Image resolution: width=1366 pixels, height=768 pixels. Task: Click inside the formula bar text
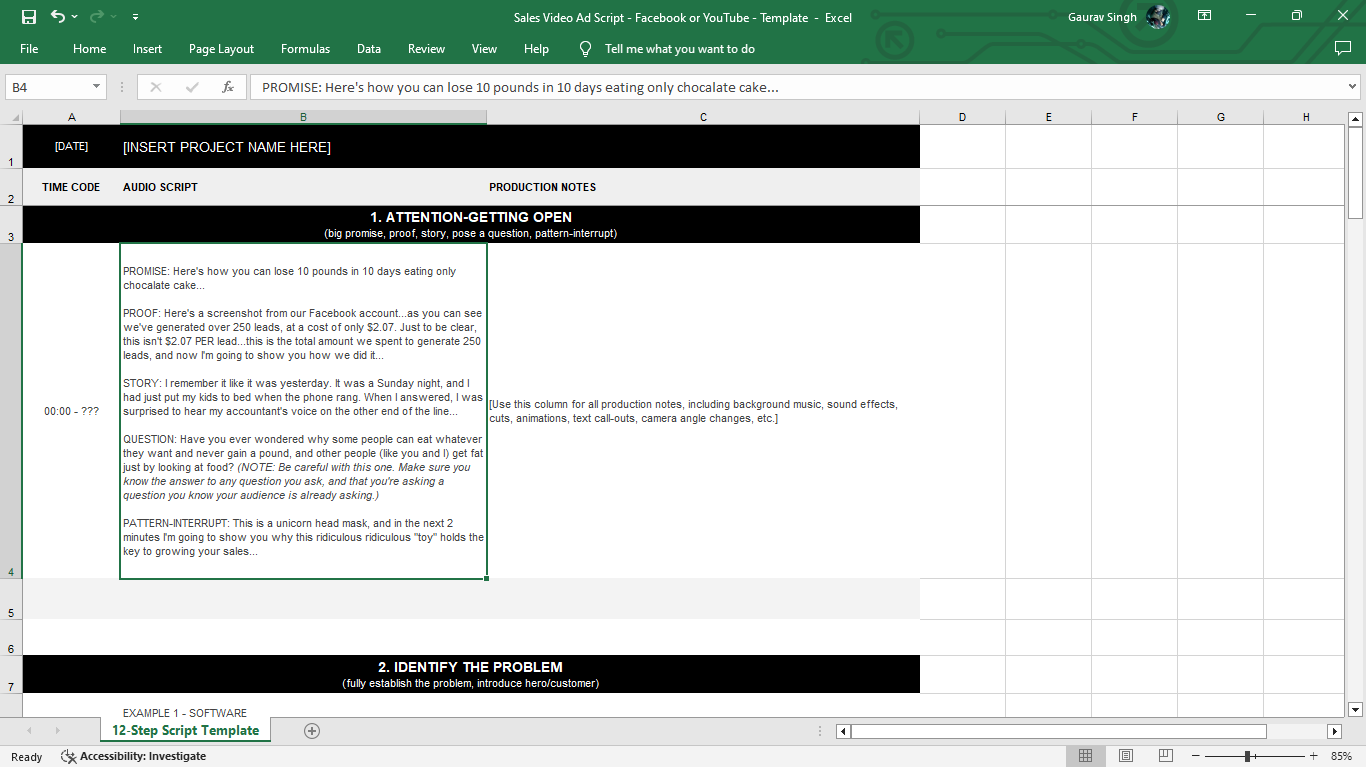point(796,87)
